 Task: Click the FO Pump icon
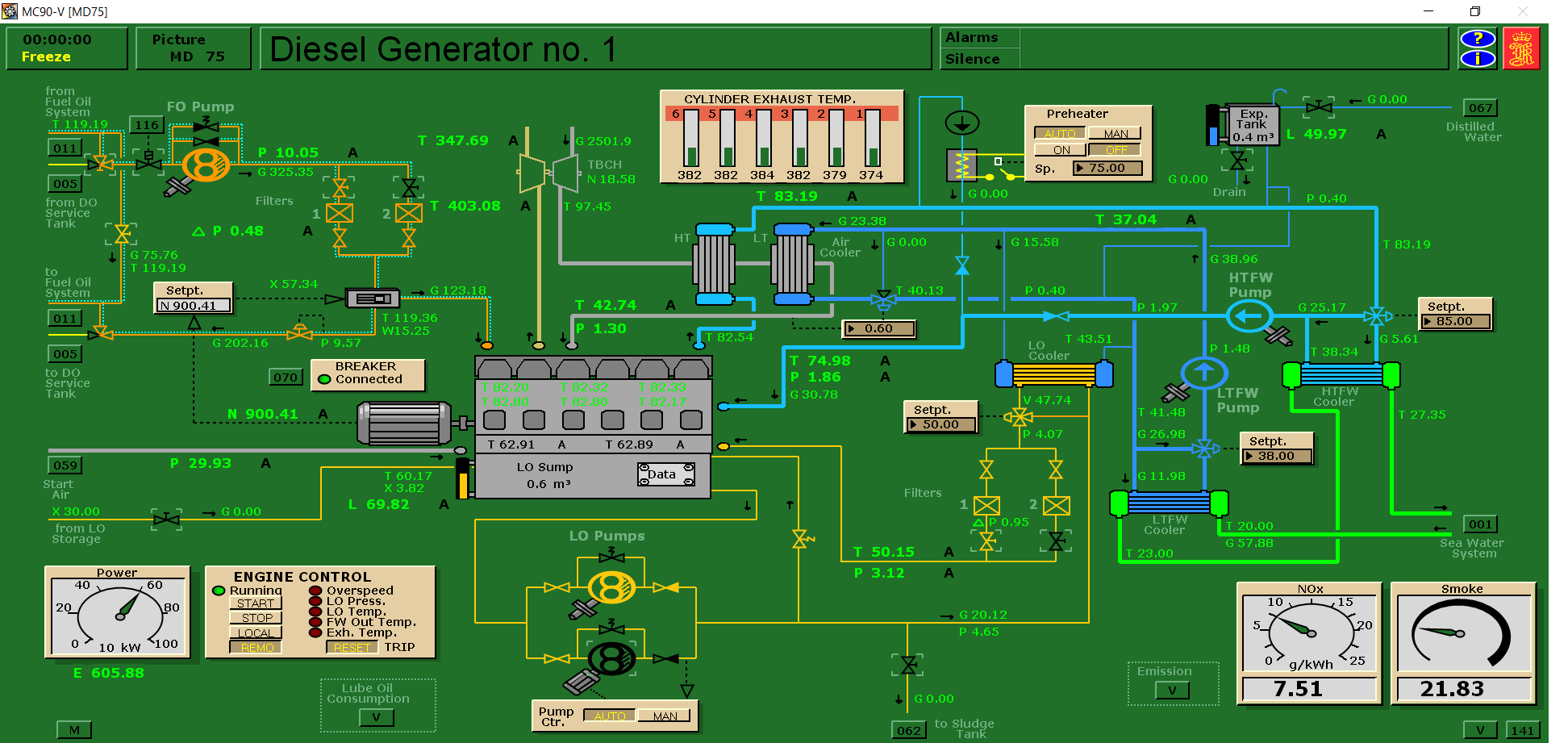[206, 165]
